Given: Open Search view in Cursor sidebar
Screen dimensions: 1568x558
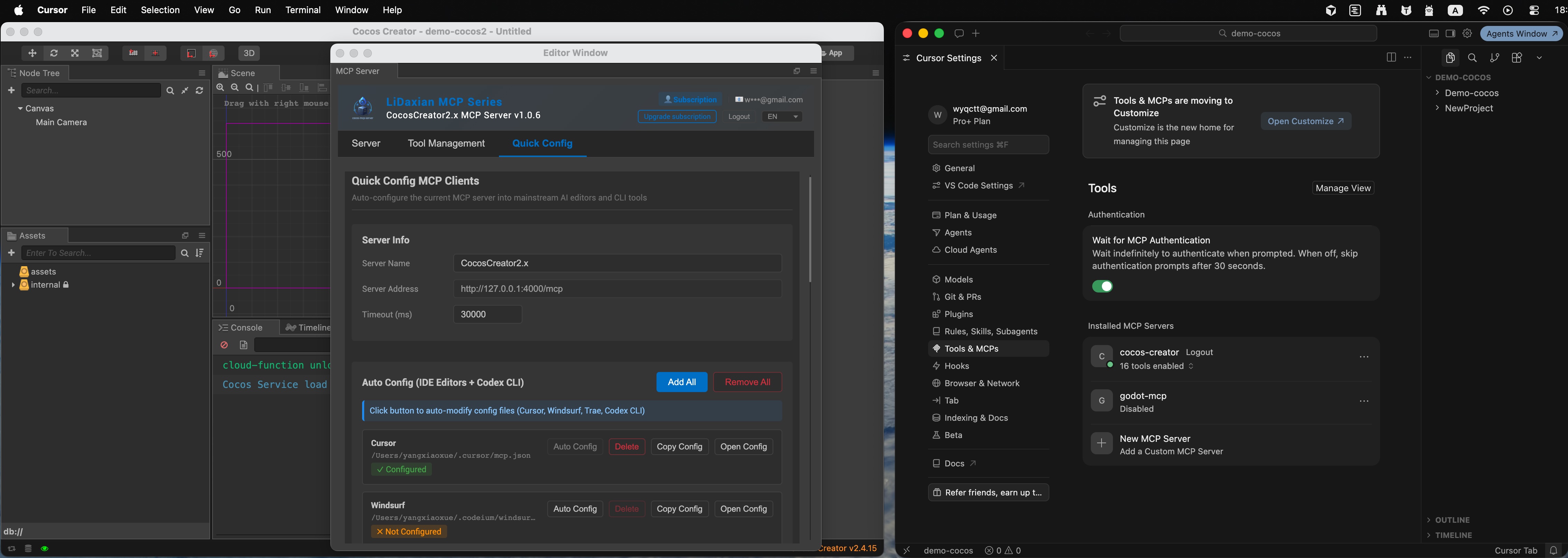Looking at the screenshot, I should coord(1472,57).
